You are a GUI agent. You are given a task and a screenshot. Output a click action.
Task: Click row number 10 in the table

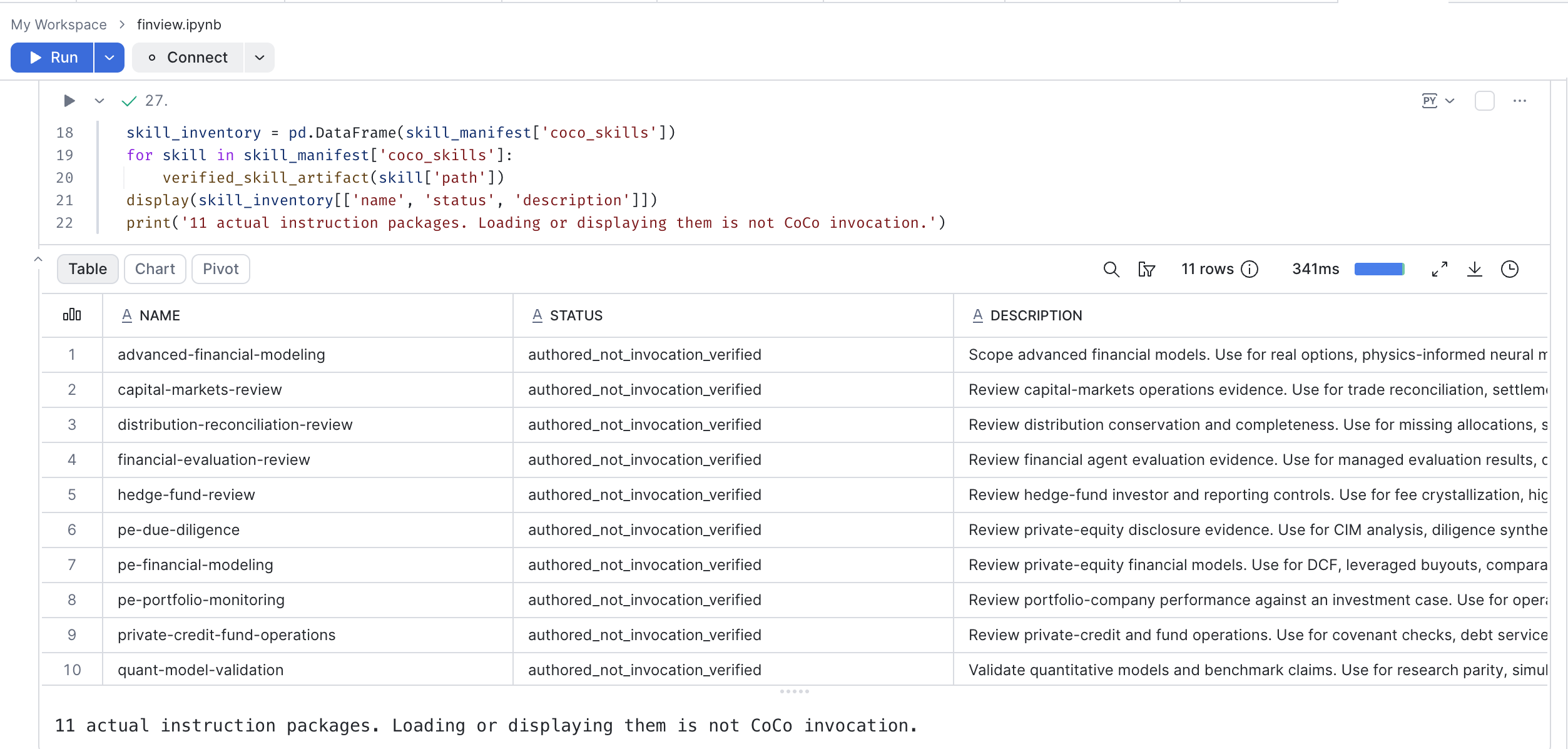72,670
